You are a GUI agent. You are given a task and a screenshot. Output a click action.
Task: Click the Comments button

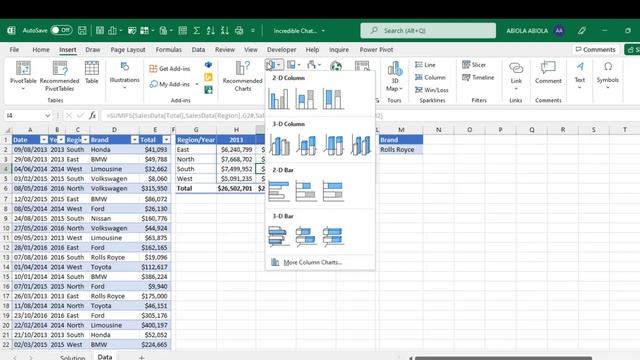coord(595,49)
